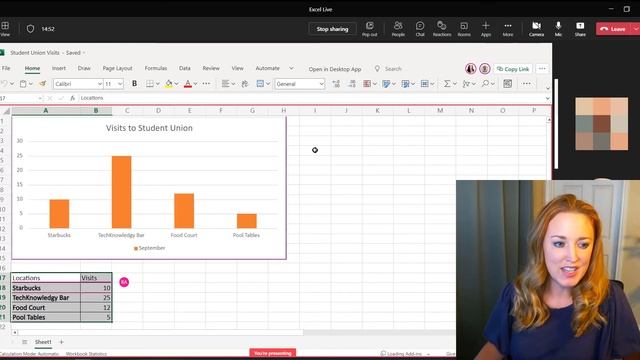640x360 pixels.
Task: Open the Teams People panel
Action: coord(398,29)
